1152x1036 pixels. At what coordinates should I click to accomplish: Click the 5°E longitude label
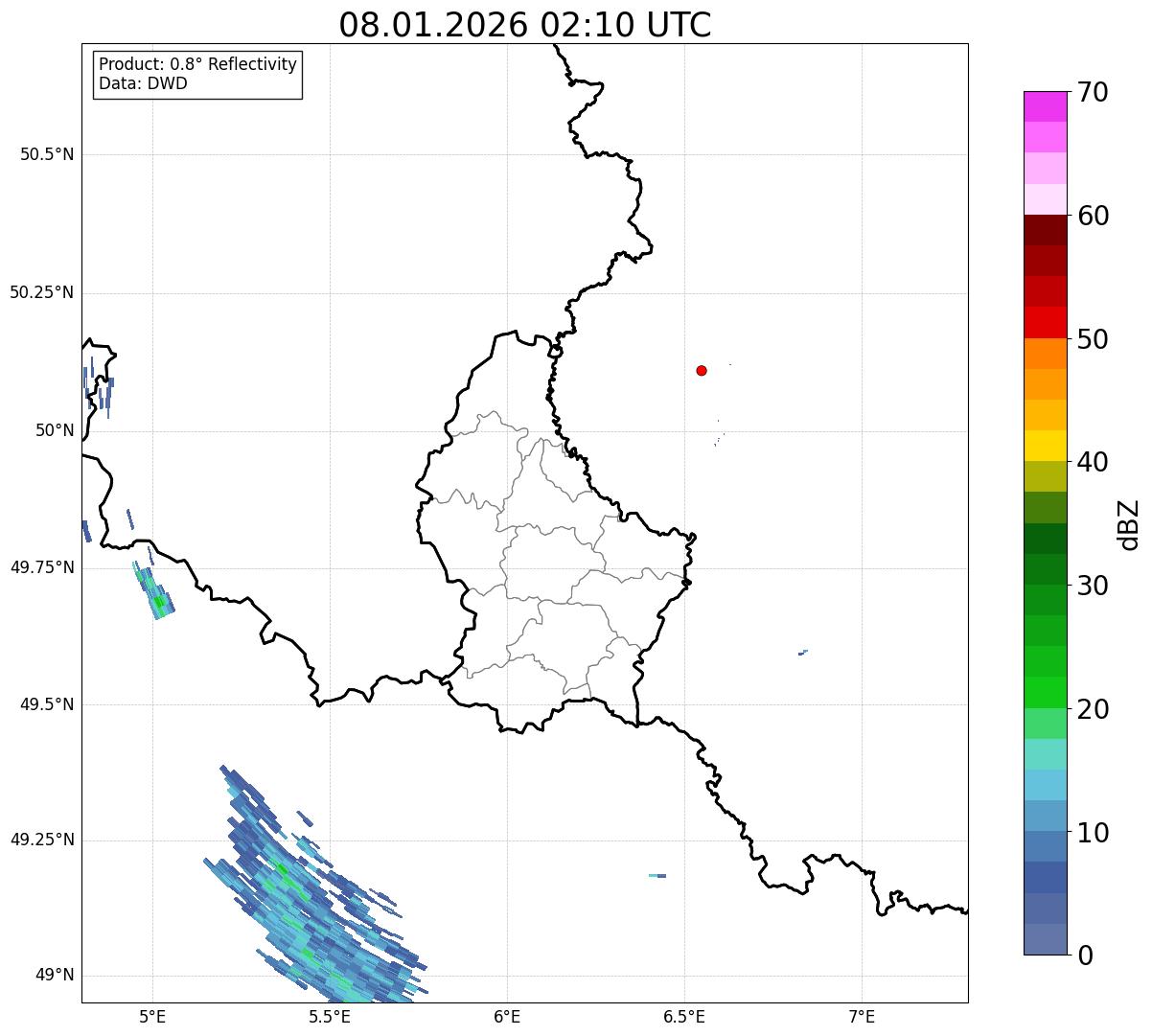pyautogui.click(x=152, y=1016)
